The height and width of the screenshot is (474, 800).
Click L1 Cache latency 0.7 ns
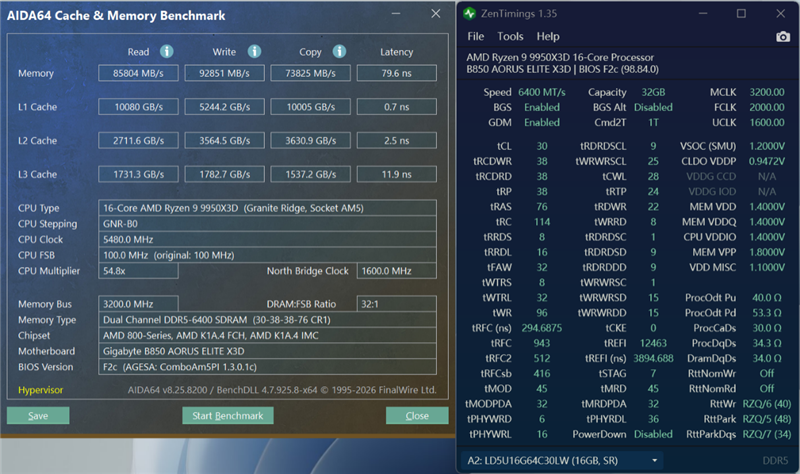396,107
